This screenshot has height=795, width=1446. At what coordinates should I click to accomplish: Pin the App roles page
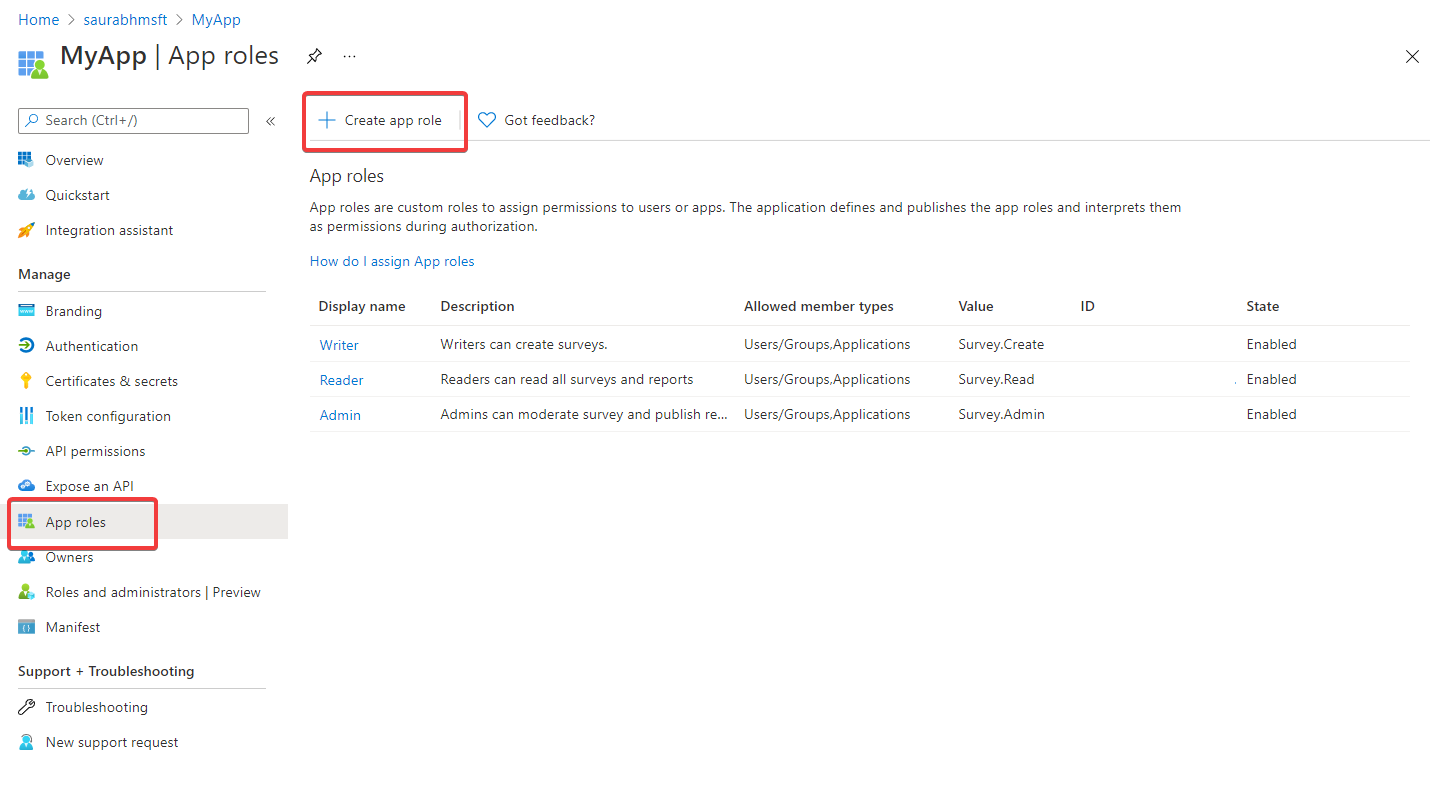(314, 56)
